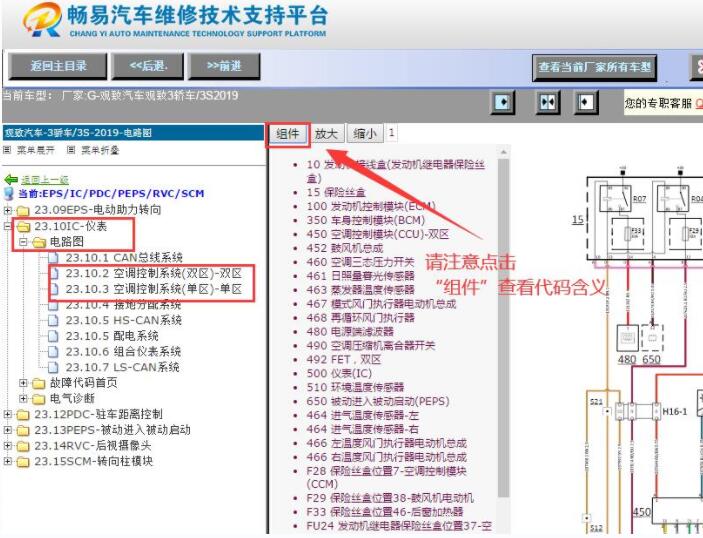Expand the 故障代码首页 folder
The height and width of the screenshot is (538, 703).
tap(23, 383)
